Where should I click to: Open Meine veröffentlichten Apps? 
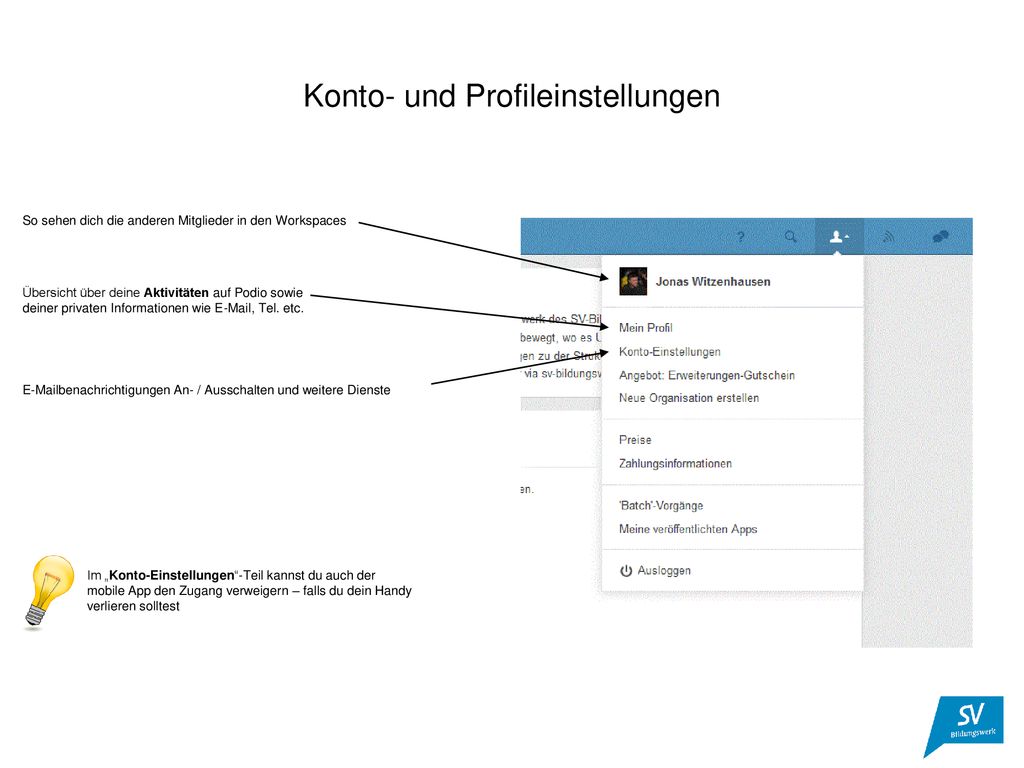(x=688, y=529)
